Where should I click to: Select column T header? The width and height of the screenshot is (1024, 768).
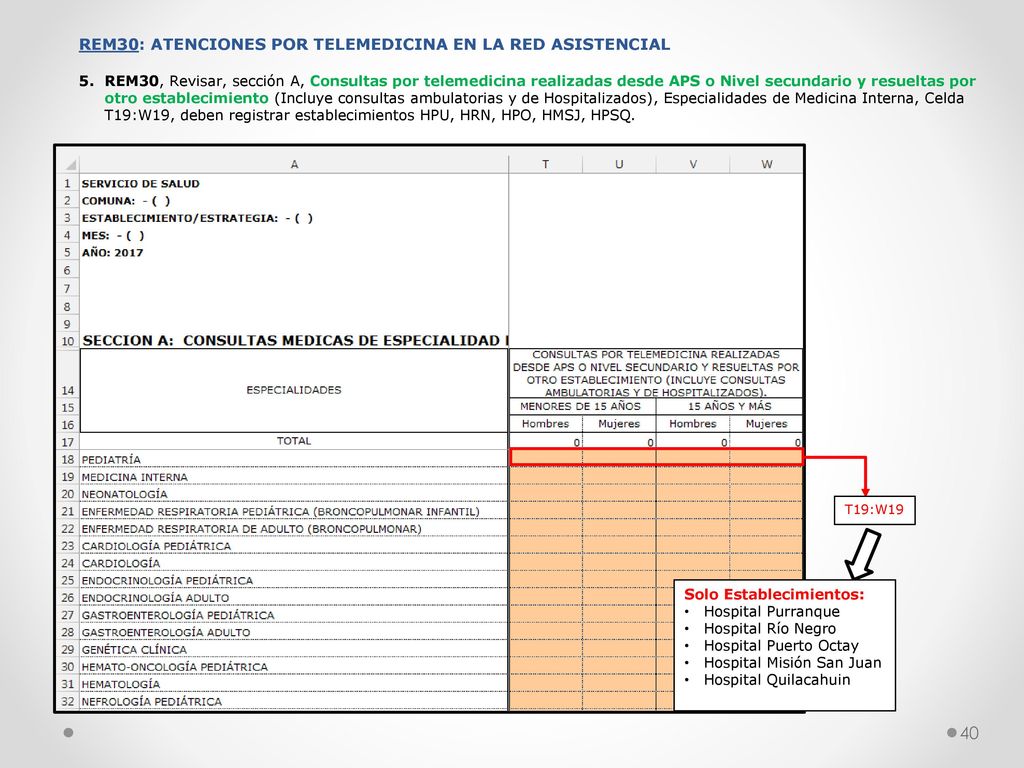point(545,165)
